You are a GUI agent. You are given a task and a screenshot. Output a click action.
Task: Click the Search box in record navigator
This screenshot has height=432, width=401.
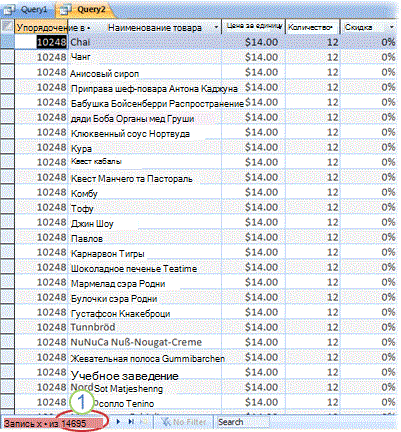[x=242, y=422]
